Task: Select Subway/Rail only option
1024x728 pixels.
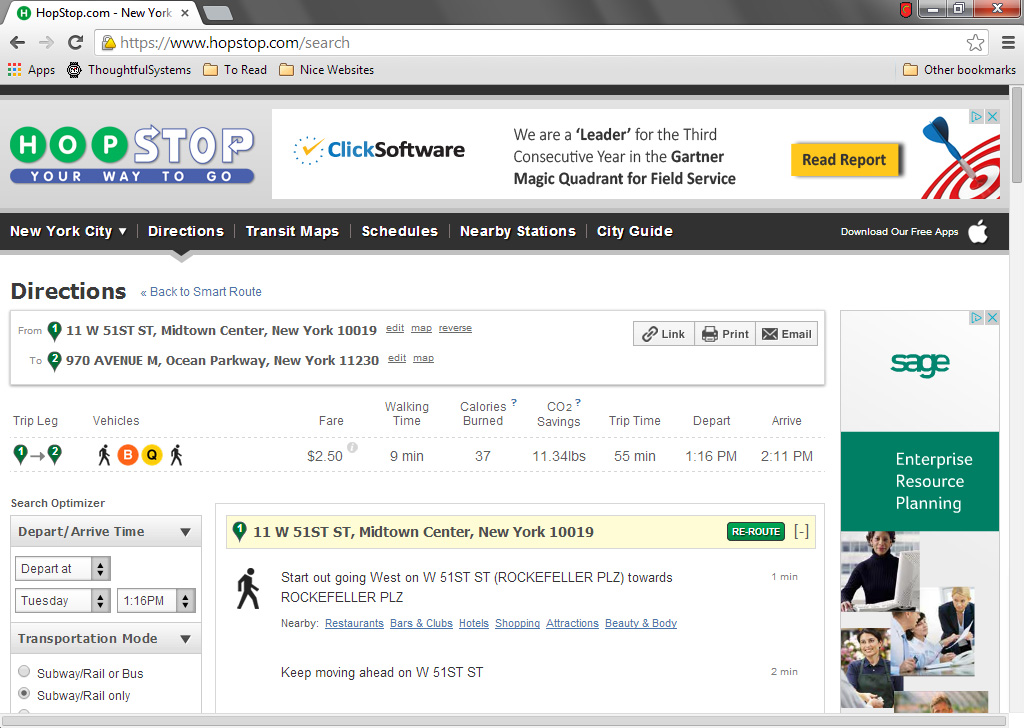Action: (24, 693)
